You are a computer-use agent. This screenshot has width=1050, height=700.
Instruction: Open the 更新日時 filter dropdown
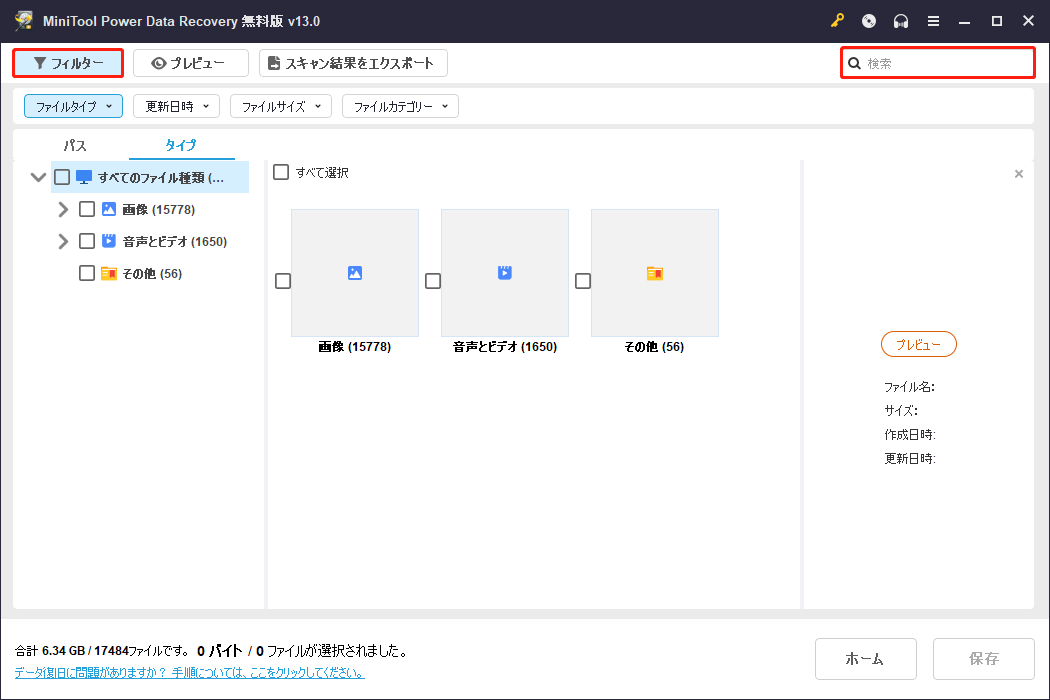pyautogui.click(x=177, y=106)
